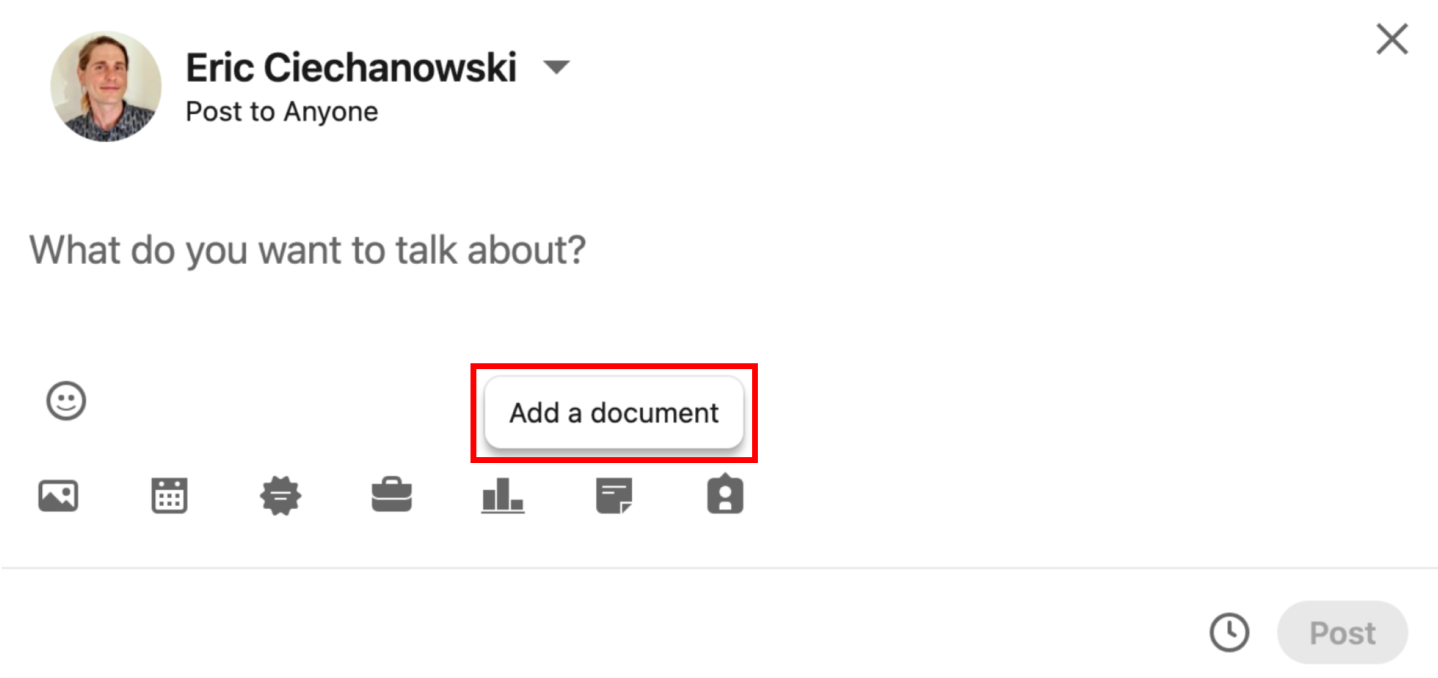This screenshot has height=678, width=1438.
Task: Add a photo using the image icon
Action: click(58, 496)
